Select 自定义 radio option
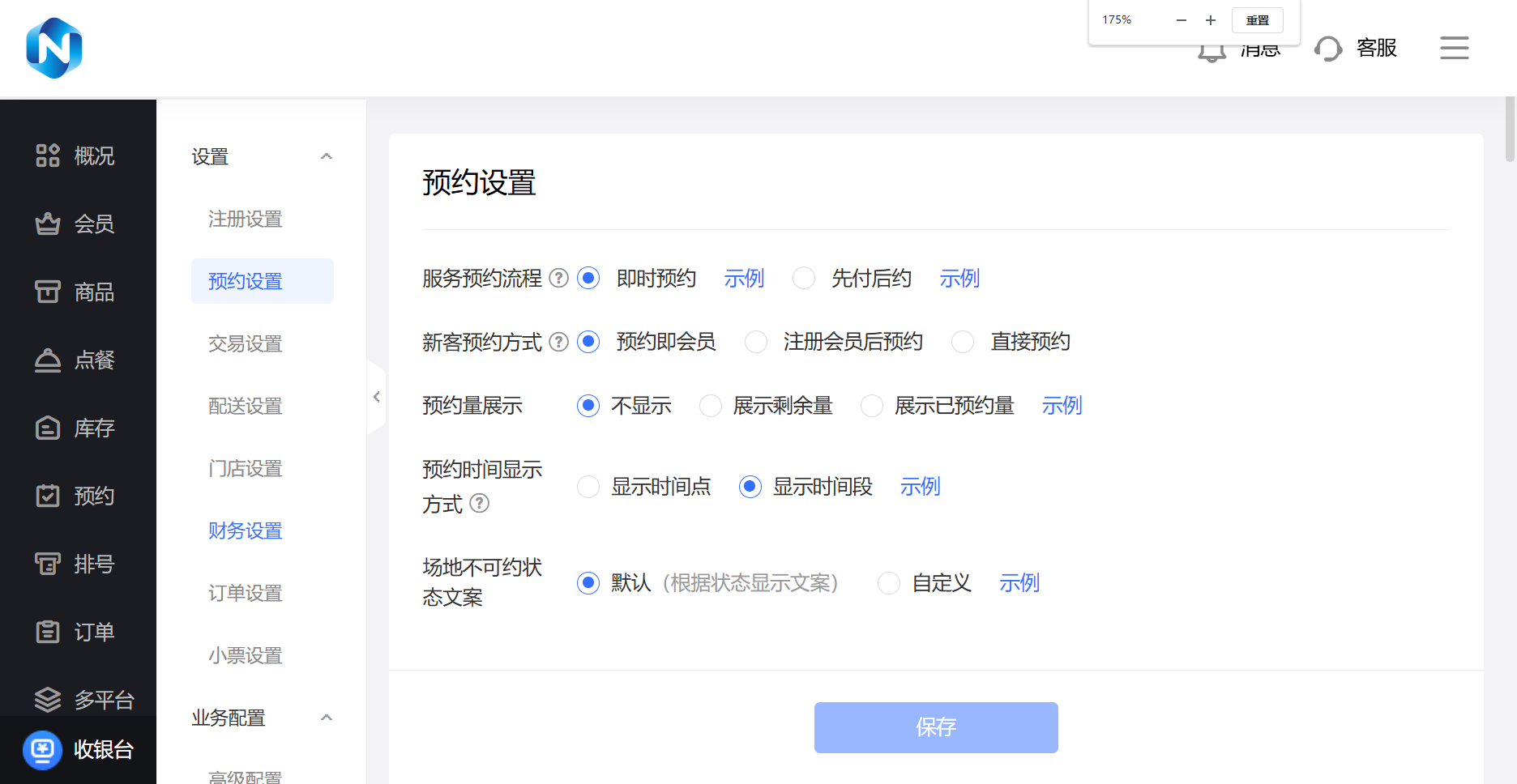Viewport: 1517px width, 784px height. (889, 583)
